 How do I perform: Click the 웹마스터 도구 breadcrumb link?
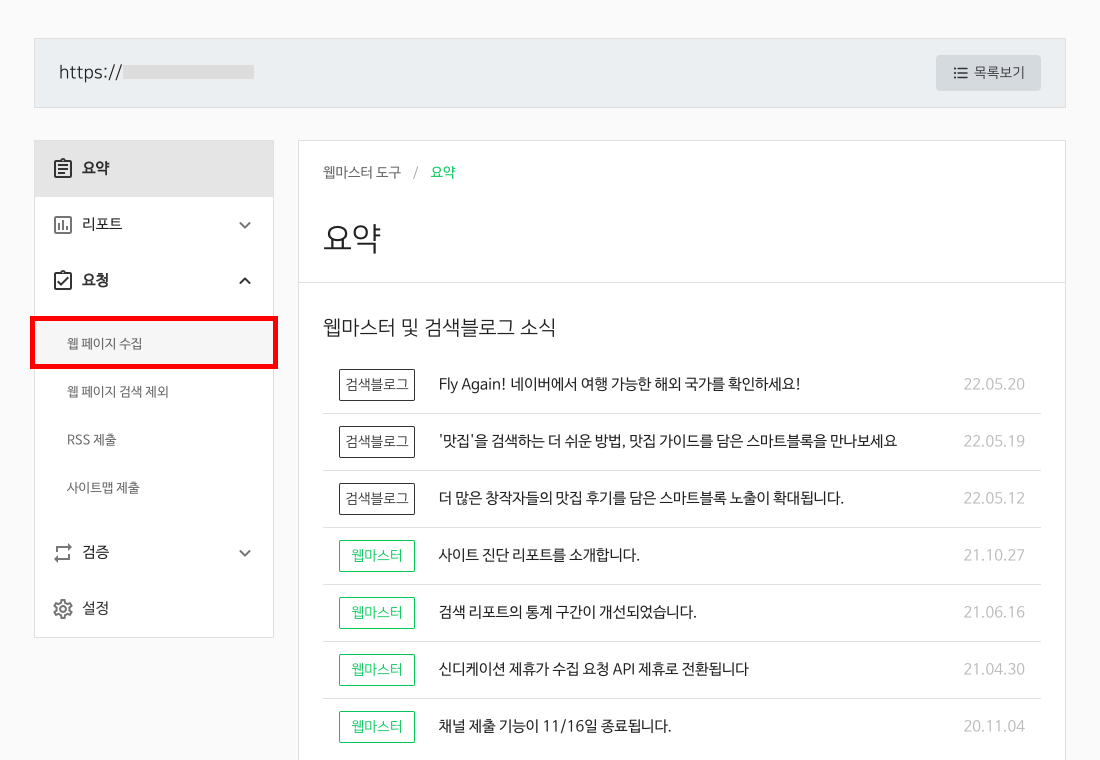point(362,172)
